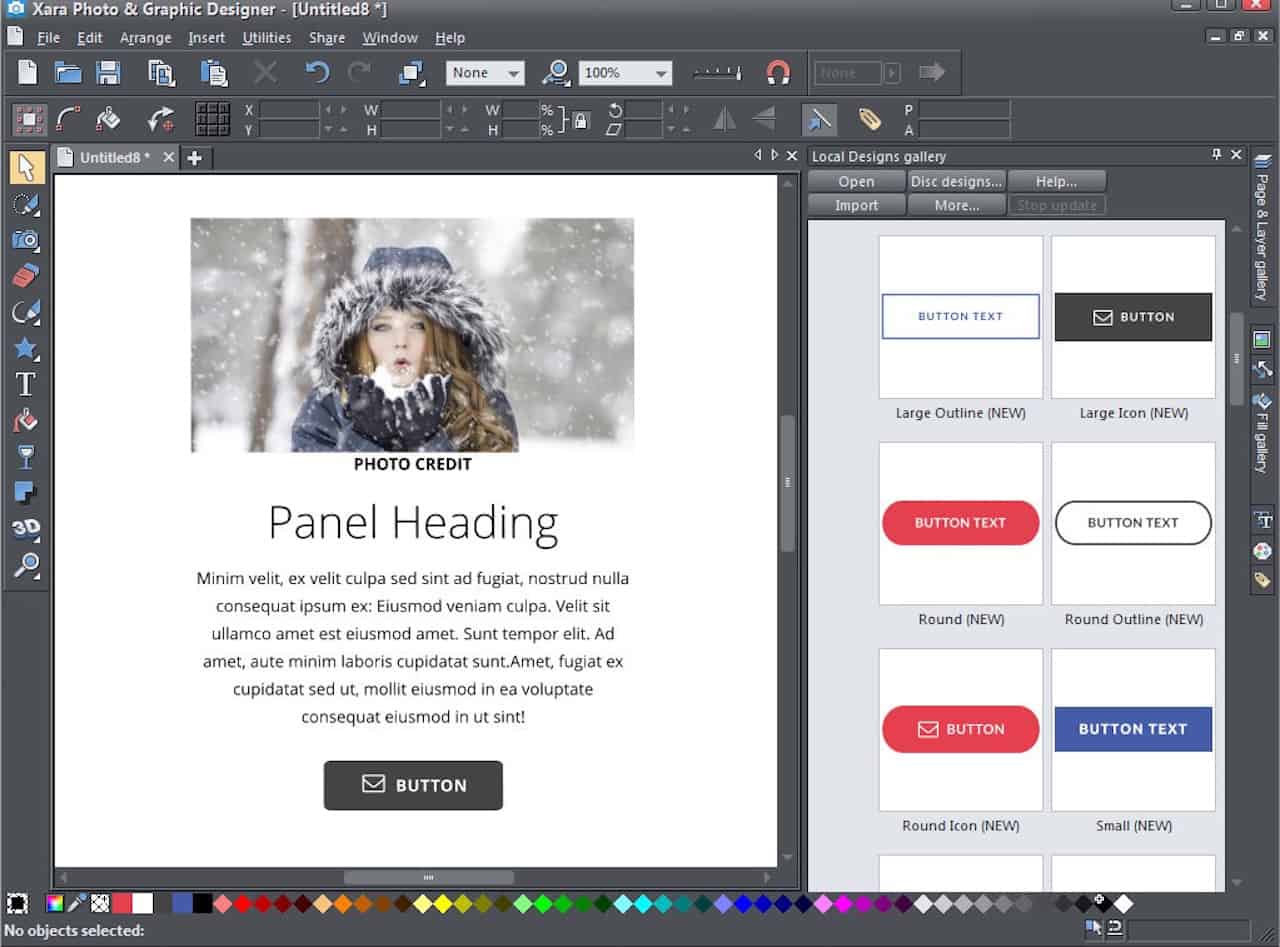The image size is (1280, 947).
Task: Copy the selection with the copy icon
Action: point(162,72)
